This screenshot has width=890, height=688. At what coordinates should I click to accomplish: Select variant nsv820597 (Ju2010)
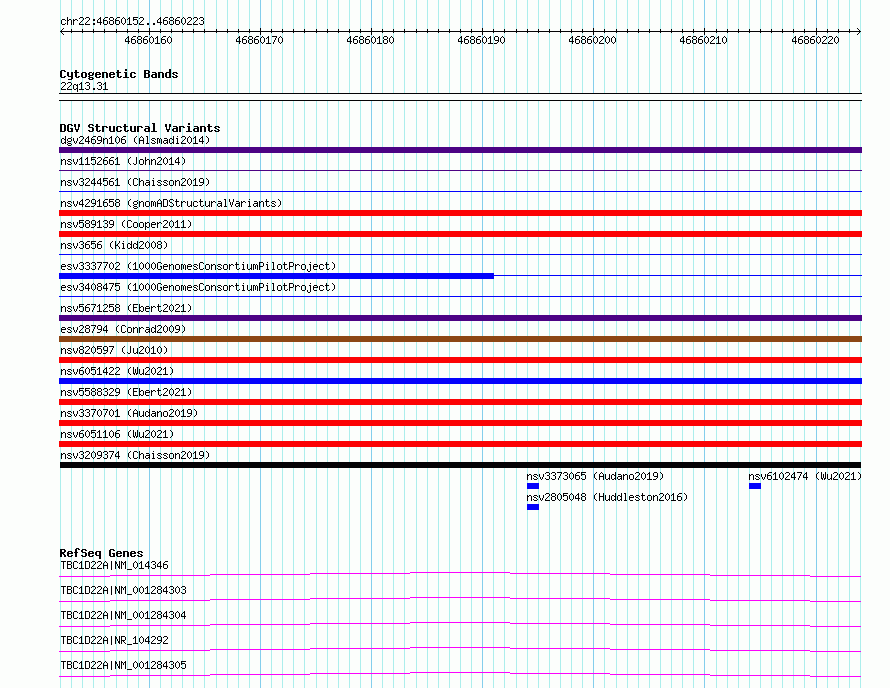tap(114, 350)
